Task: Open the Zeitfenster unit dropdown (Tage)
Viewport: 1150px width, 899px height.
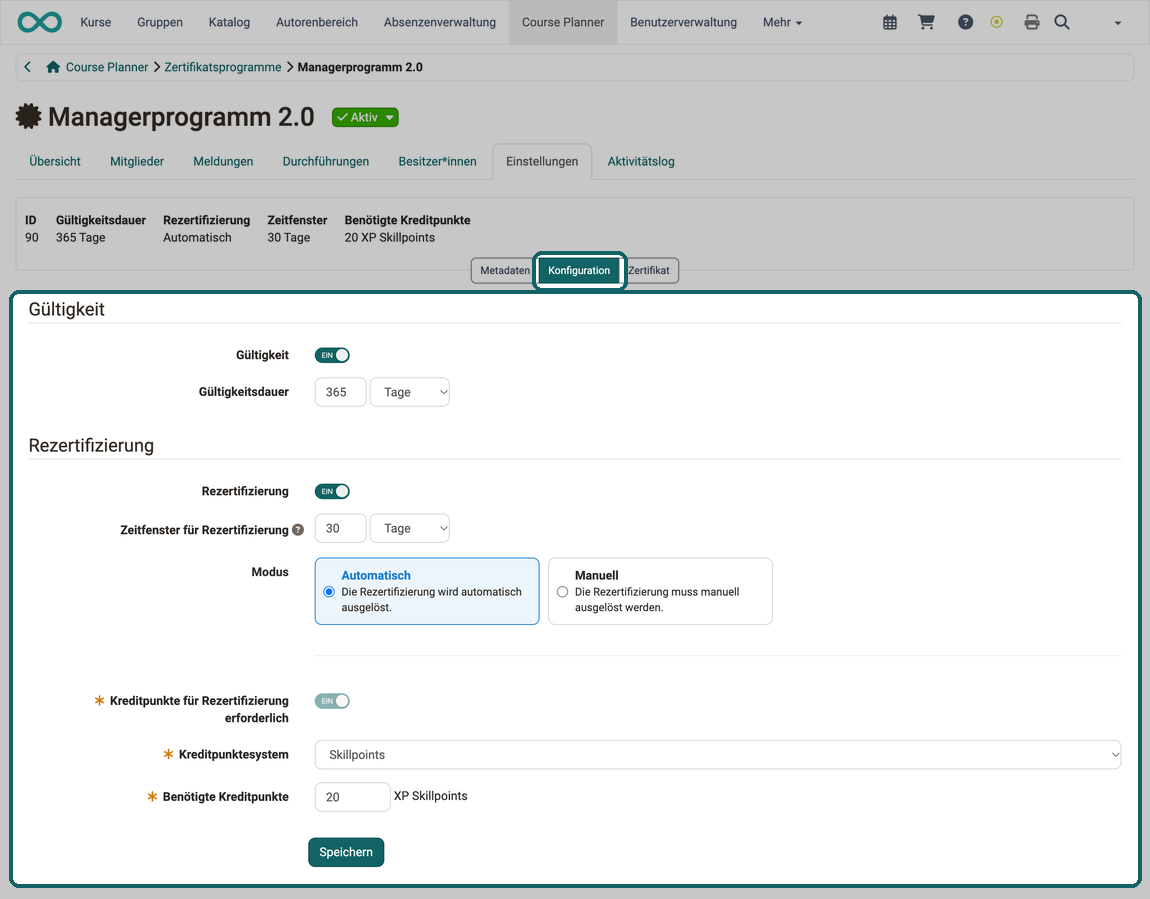Action: (410, 528)
